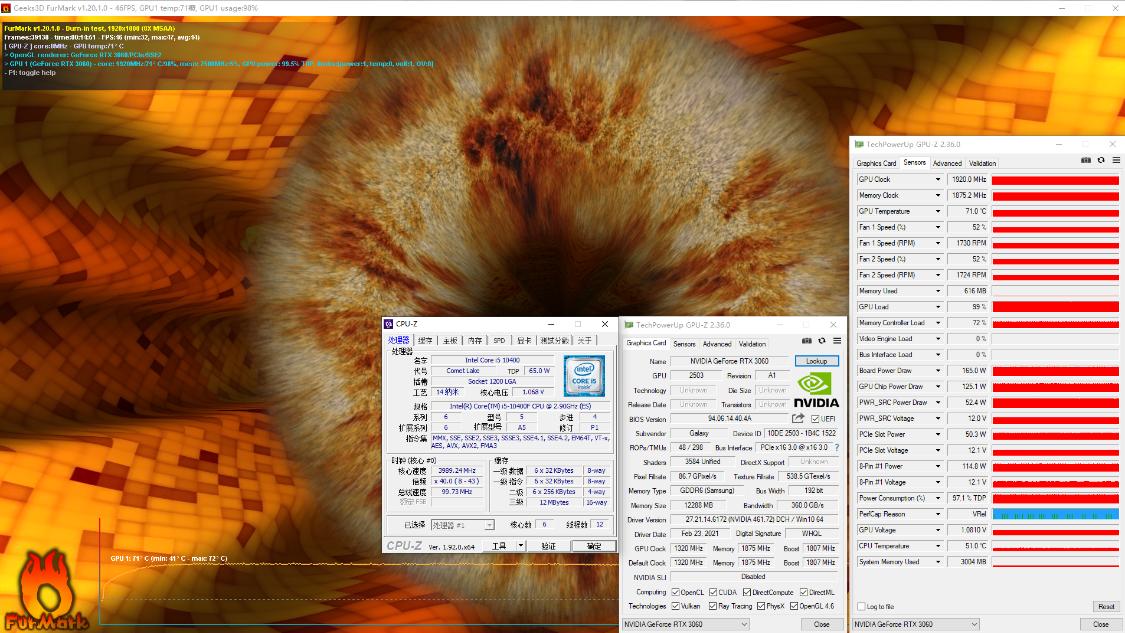The image size is (1125, 633).
Task: Open the hamburger menu icon in GPU-Z Sensors window
Action: 1115,162
